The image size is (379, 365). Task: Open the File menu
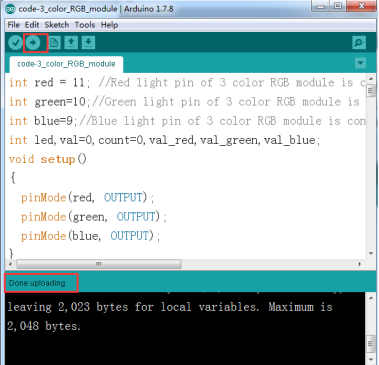coord(14,25)
